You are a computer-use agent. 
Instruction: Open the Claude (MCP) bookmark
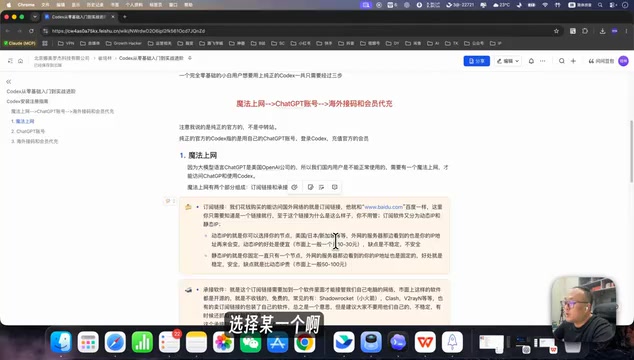(19, 43)
